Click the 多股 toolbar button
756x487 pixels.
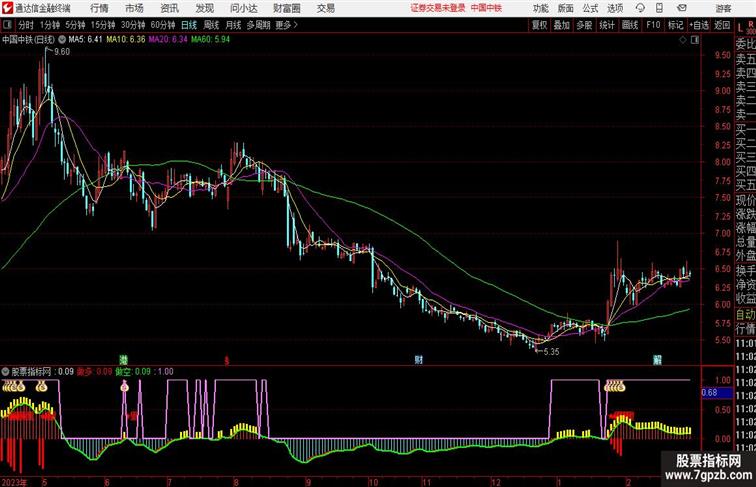click(x=584, y=25)
